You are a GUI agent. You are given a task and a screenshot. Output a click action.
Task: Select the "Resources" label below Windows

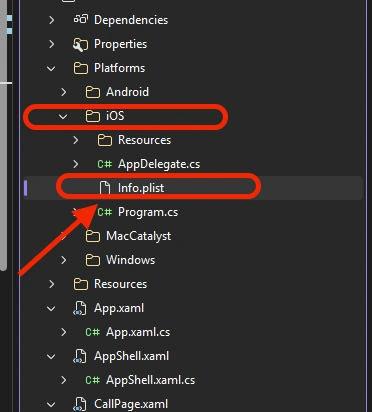coord(120,284)
